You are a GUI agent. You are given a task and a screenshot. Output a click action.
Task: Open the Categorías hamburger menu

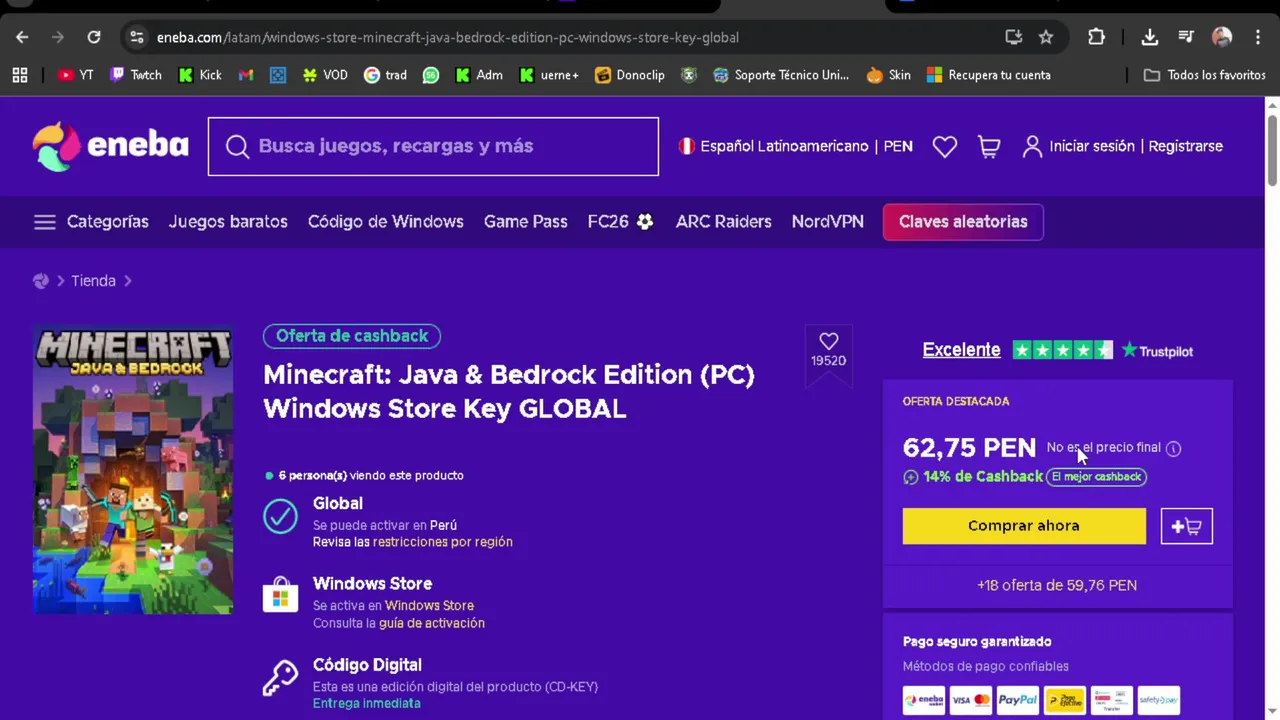91,222
